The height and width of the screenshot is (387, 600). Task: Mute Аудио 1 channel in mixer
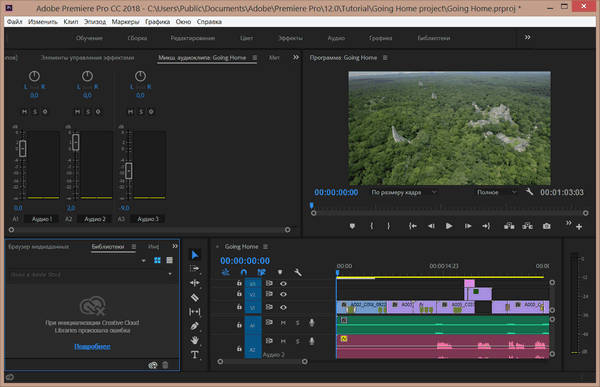(24, 112)
